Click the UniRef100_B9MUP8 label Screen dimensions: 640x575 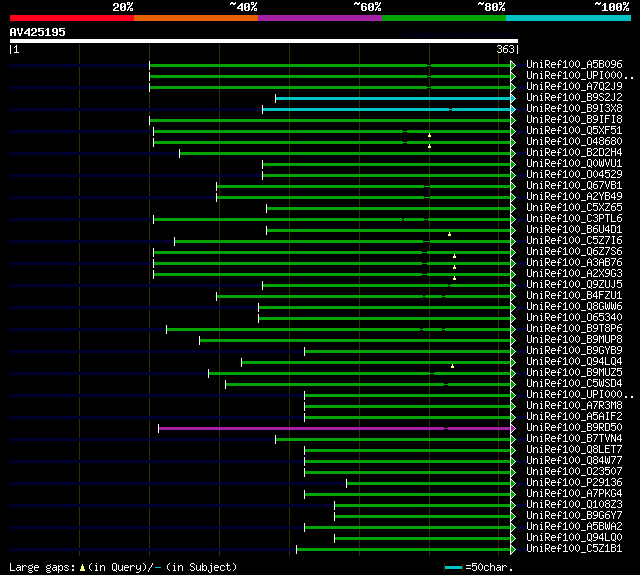tap(574, 340)
